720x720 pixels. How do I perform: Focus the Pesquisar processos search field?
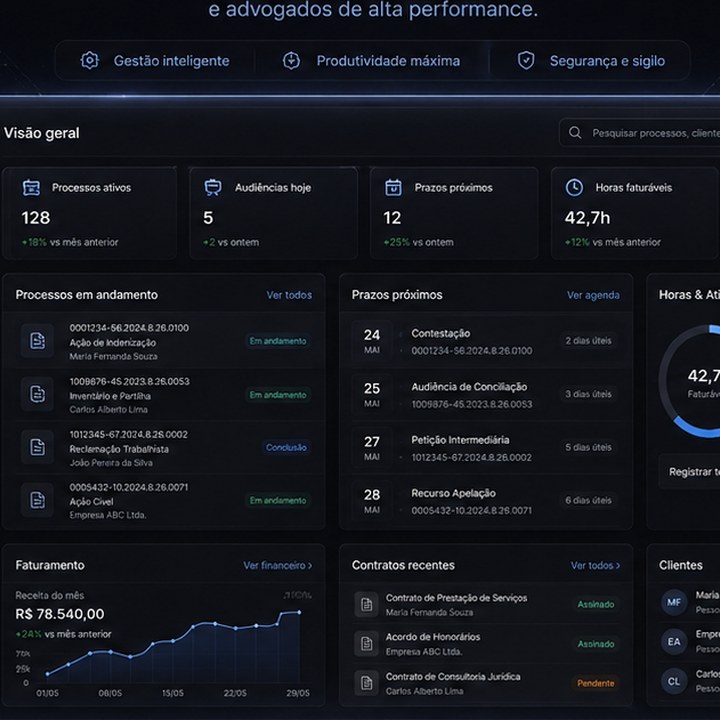pyautogui.click(x=640, y=133)
